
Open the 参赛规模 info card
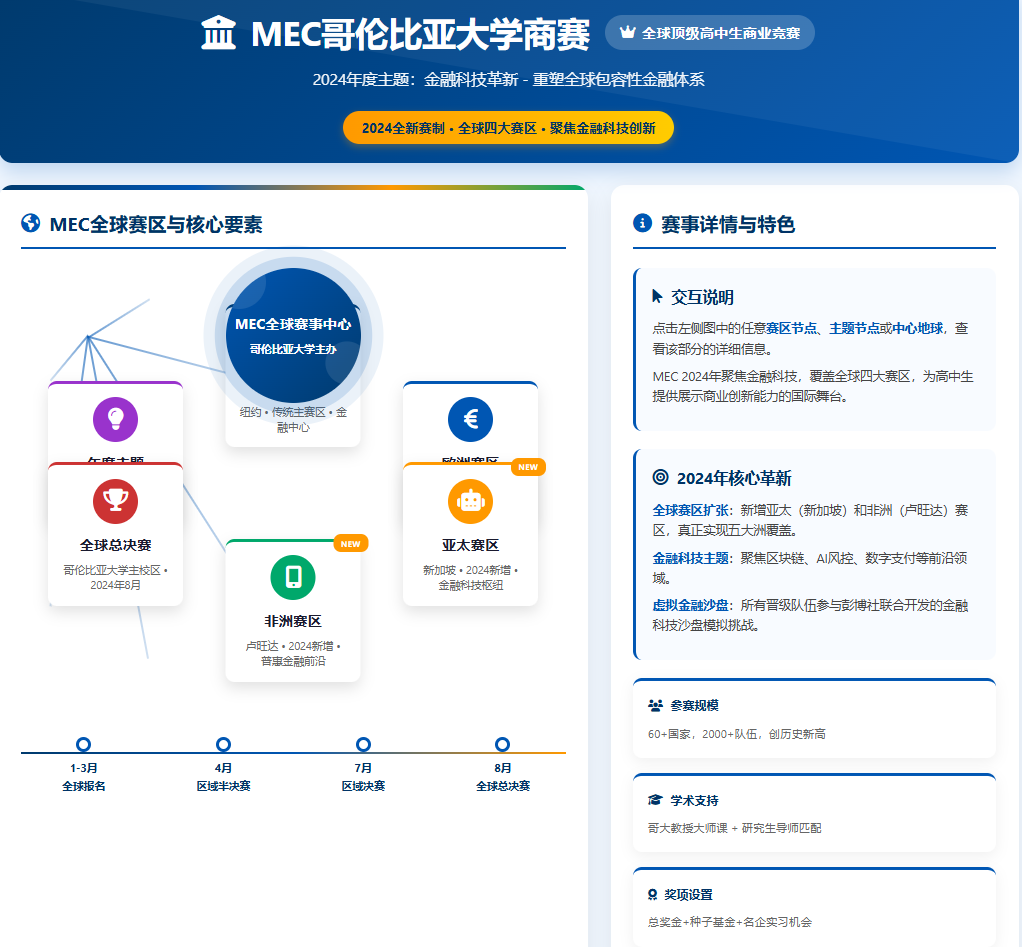[814, 719]
